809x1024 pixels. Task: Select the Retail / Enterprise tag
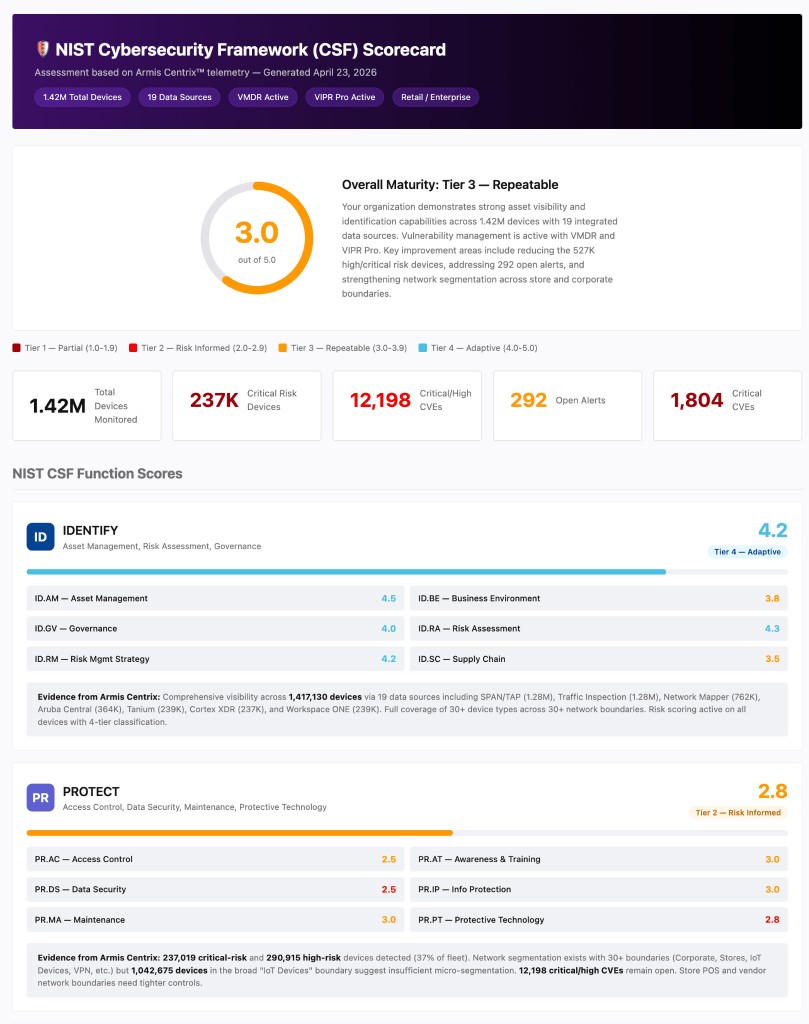(x=436, y=97)
